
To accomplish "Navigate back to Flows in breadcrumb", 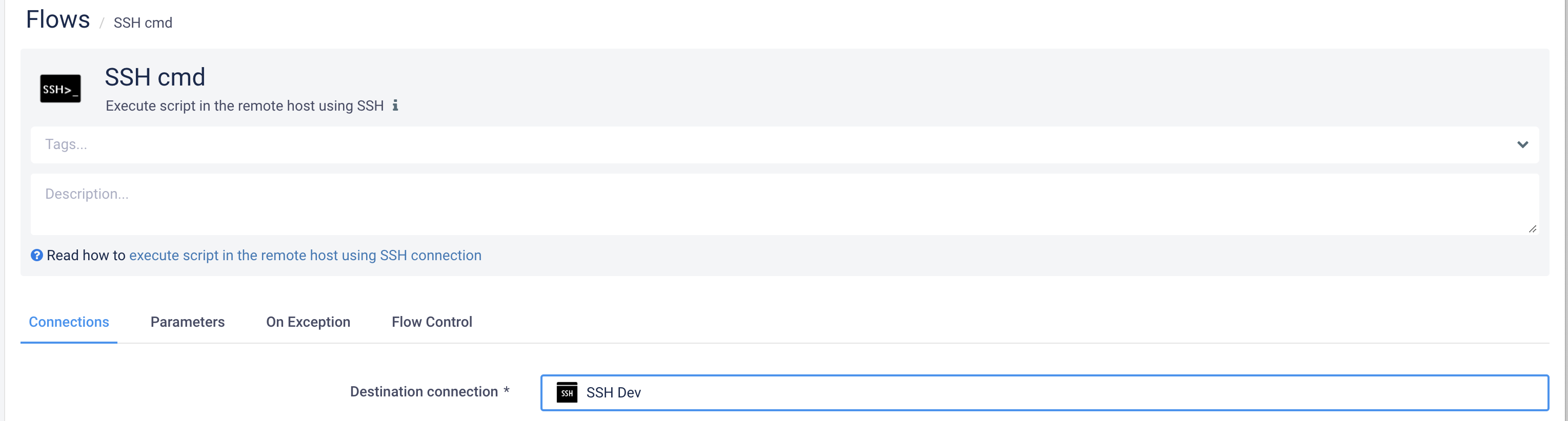I will [58, 20].
